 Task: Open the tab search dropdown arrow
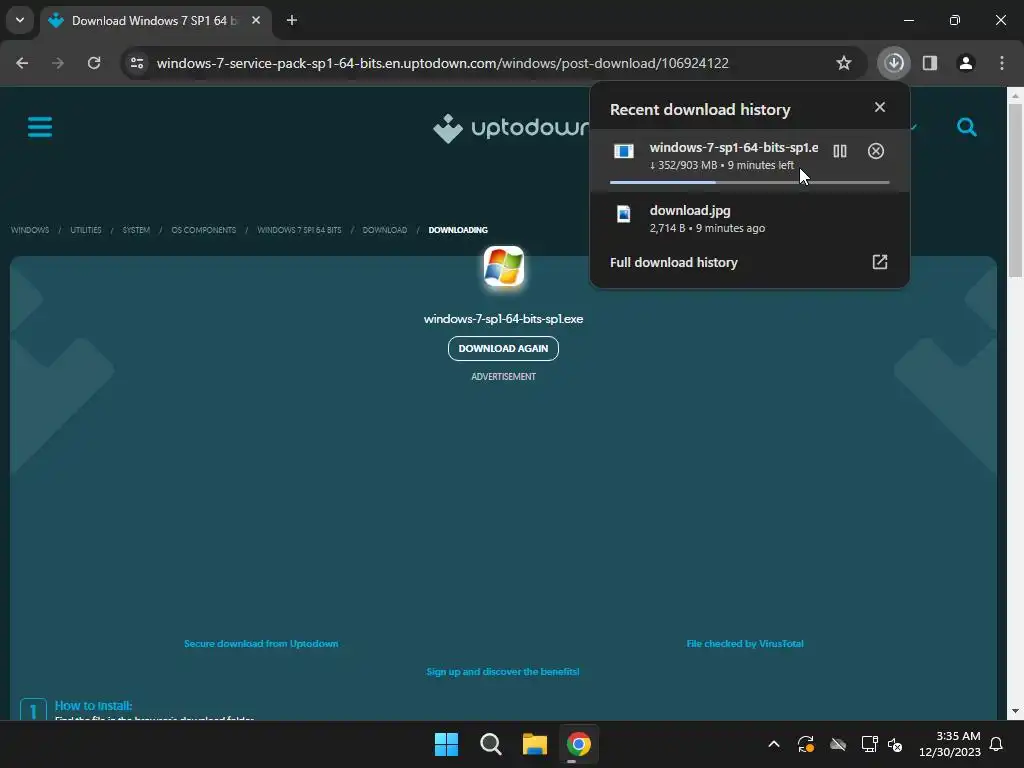(x=20, y=20)
